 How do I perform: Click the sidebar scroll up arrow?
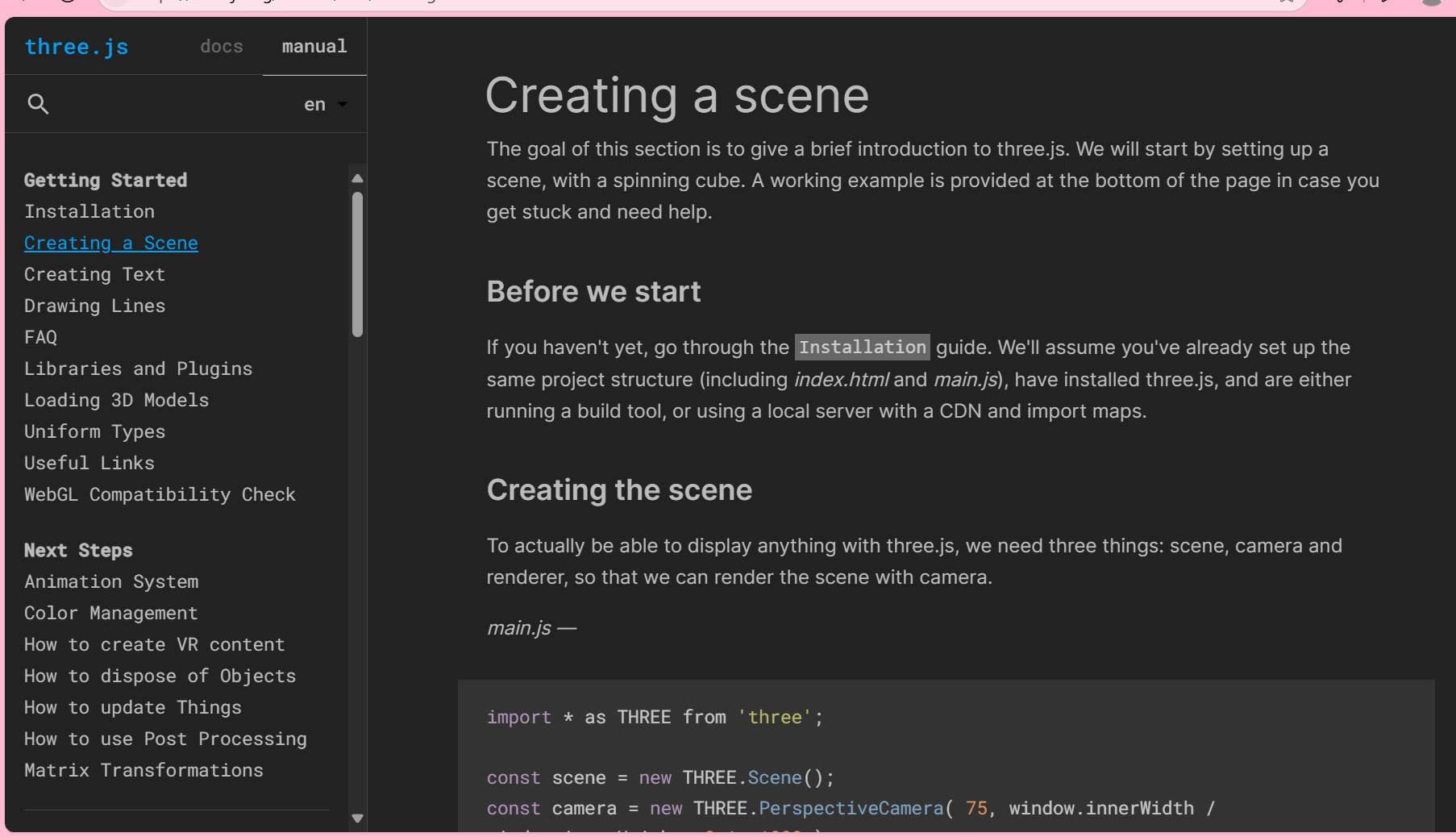(358, 178)
